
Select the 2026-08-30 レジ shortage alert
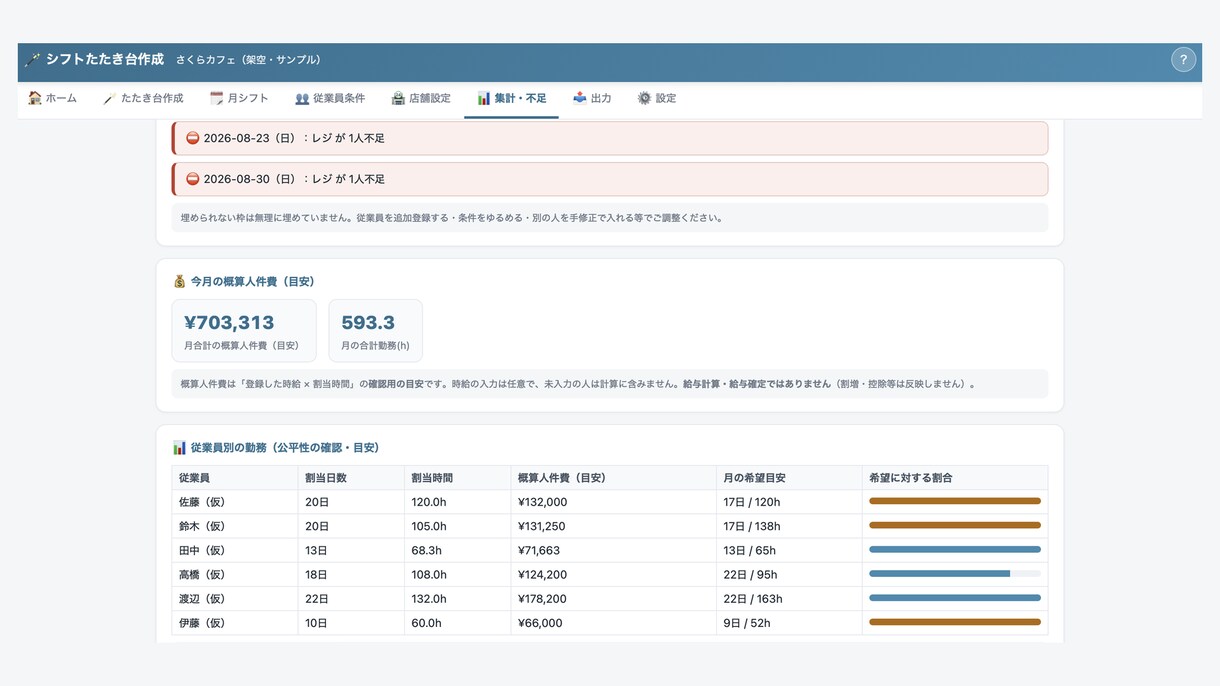610,179
